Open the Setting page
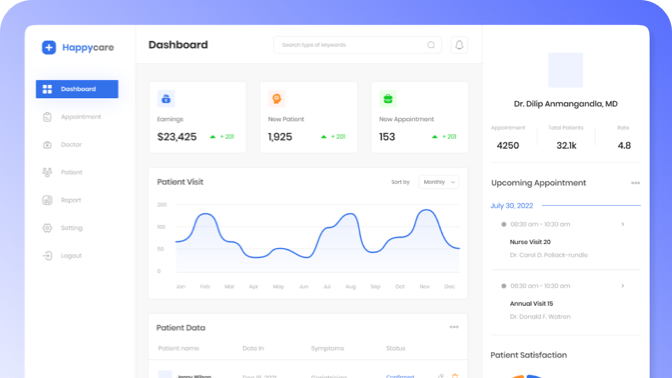Screen dimensions: 672x378 [72, 228]
